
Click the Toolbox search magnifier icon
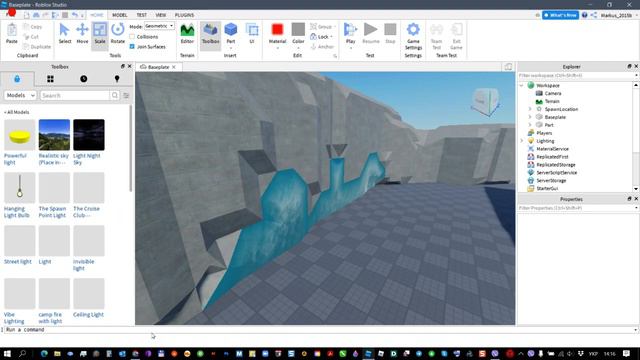coord(115,95)
